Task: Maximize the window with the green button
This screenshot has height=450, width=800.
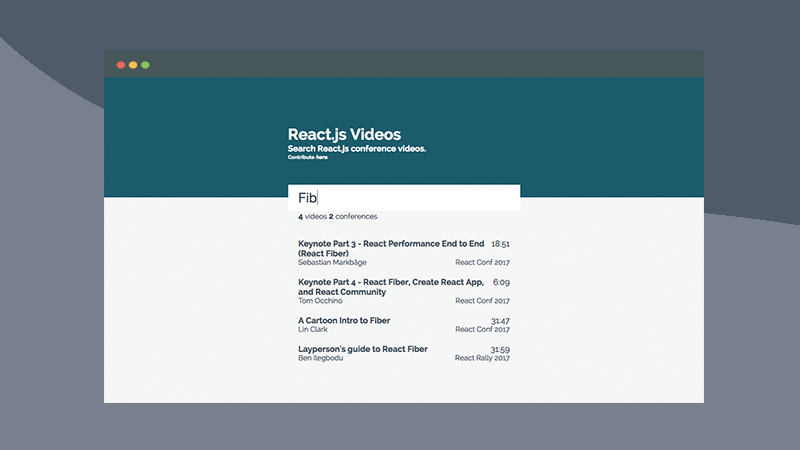Action: pyautogui.click(x=145, y=65)
